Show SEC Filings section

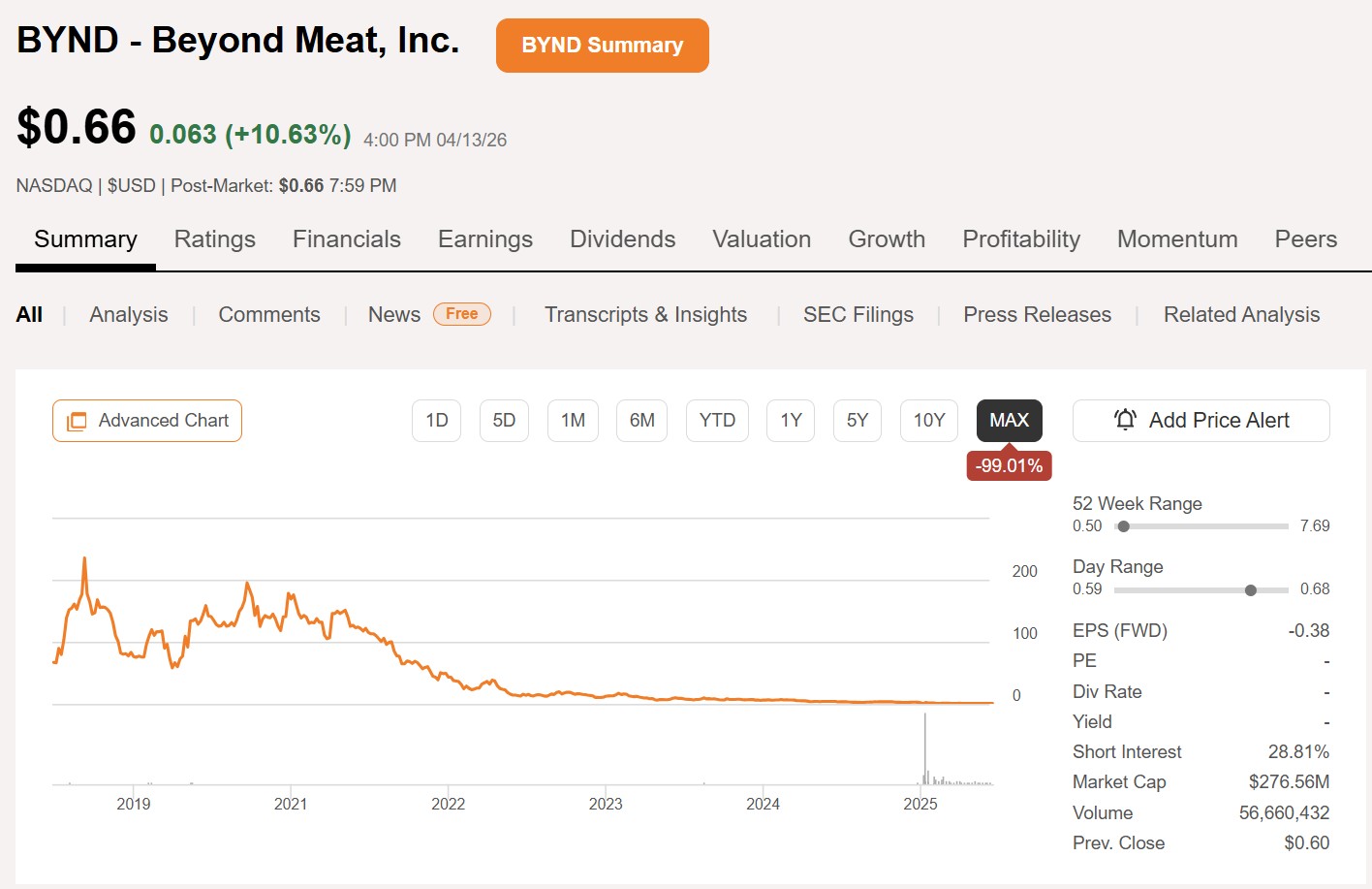tap(857, 315)
